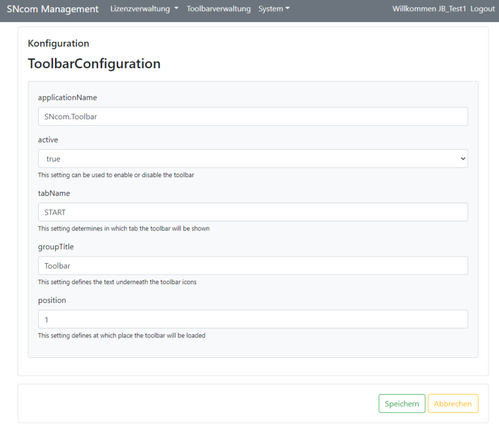The image size is (499, 429).
Task: Click the active field label
Action: pyautogui.click(x=48, y=140)
